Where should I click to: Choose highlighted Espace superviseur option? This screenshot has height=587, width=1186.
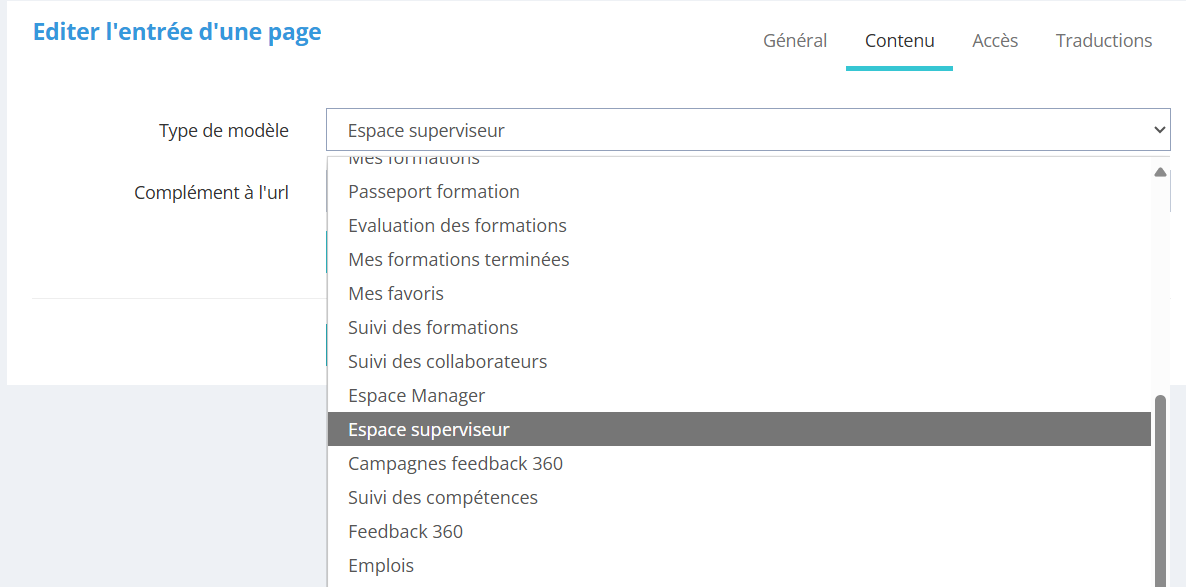[429, 430]
